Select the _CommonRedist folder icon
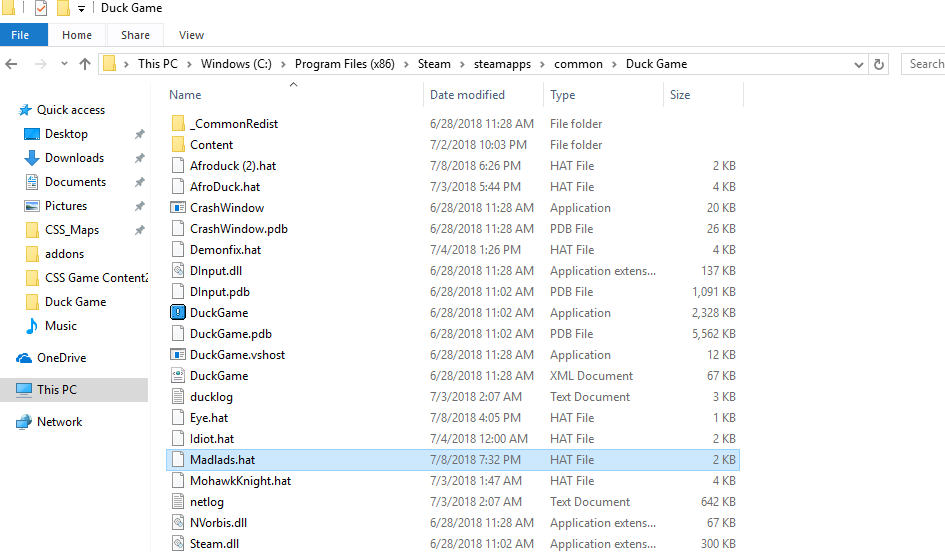This screenshot has height=552, width=945. click(178, 124)
